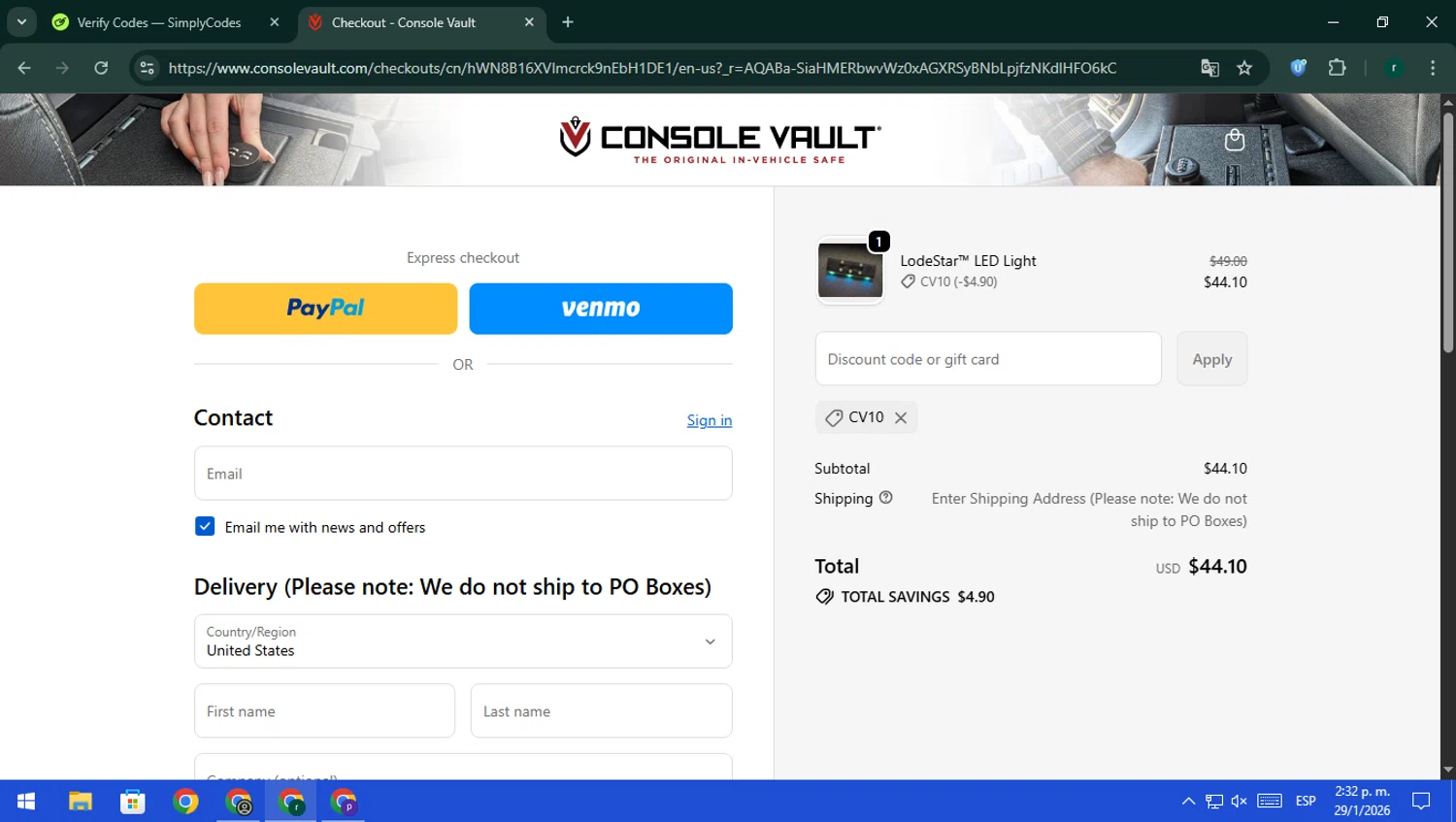1456x822 pixels.
Task: Open a new browser tab
Action: [x=568, y=22]
